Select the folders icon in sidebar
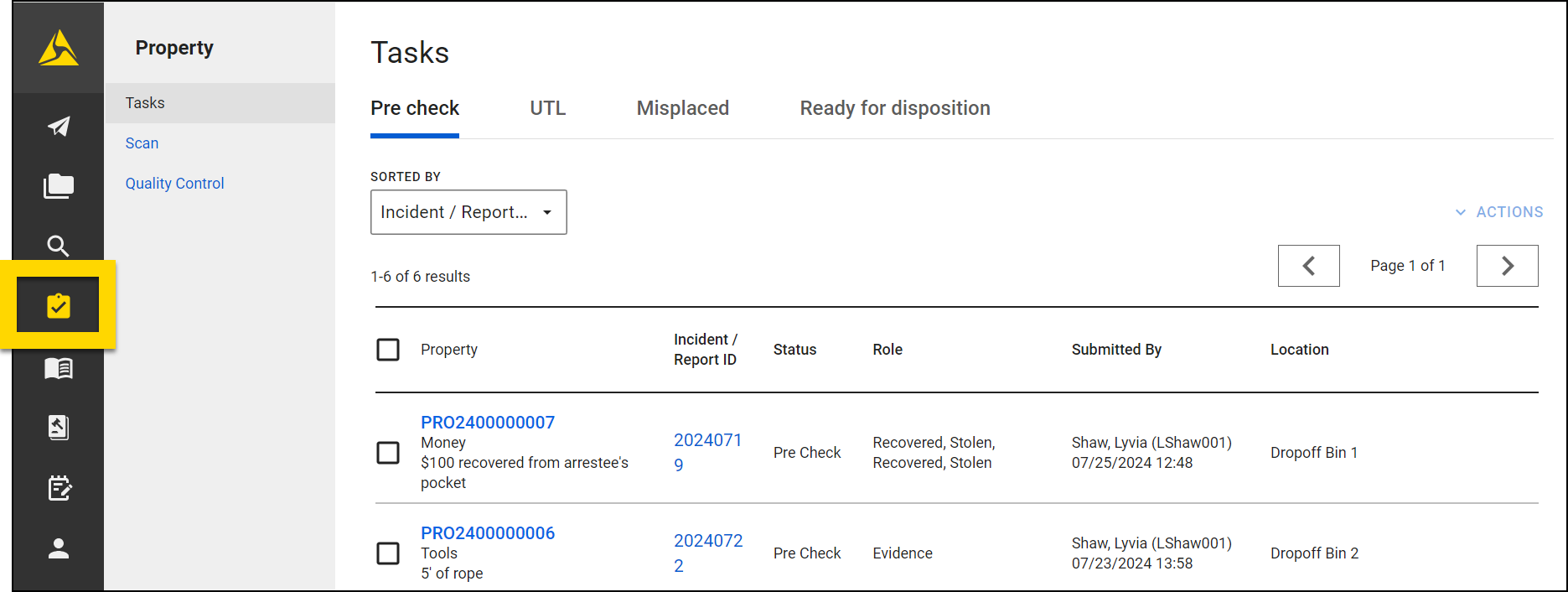Viewport: 1568px width, 592px height. (x=57, y=185)
